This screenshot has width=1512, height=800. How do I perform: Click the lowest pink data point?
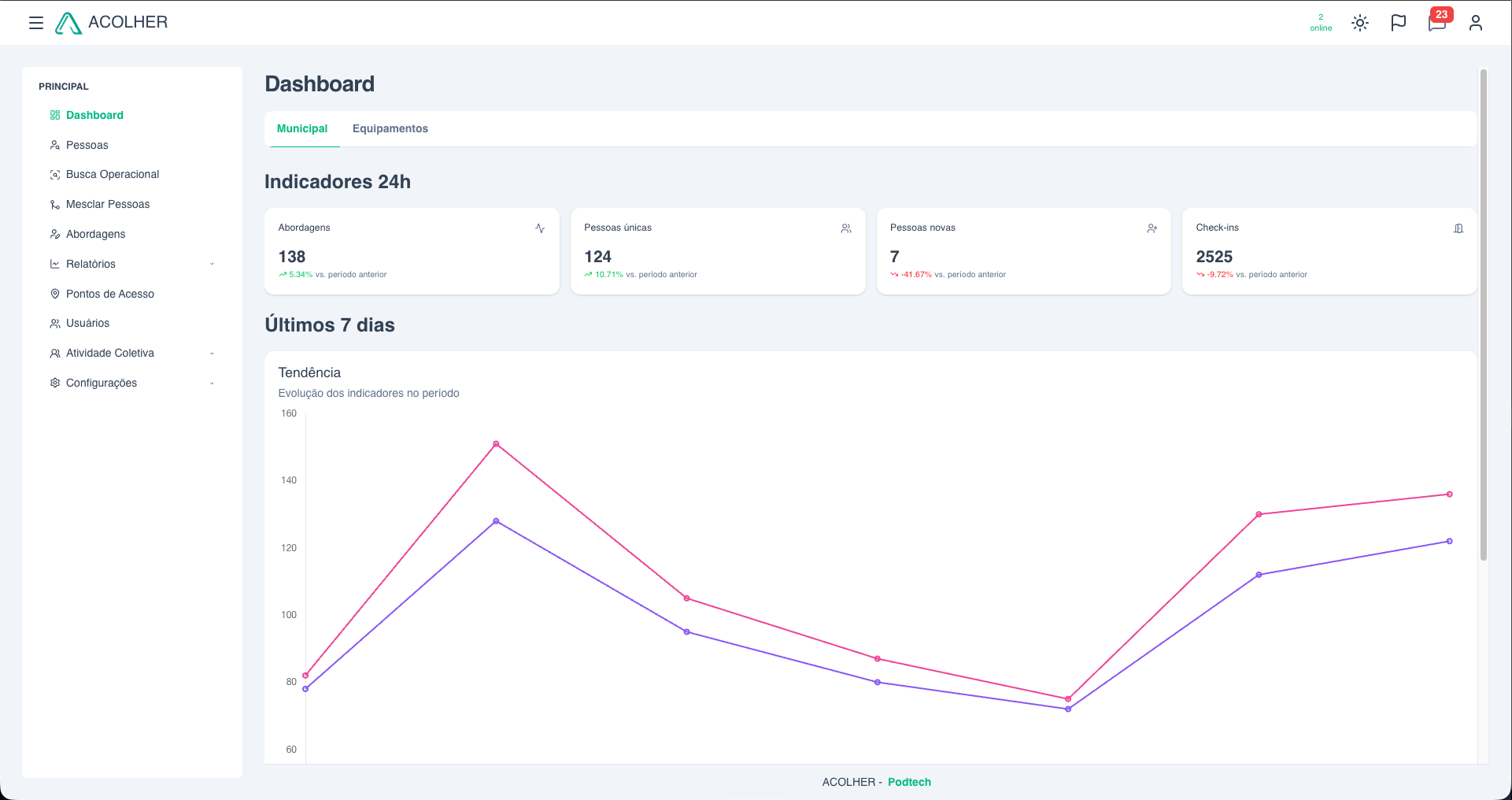coord(1068,699)
